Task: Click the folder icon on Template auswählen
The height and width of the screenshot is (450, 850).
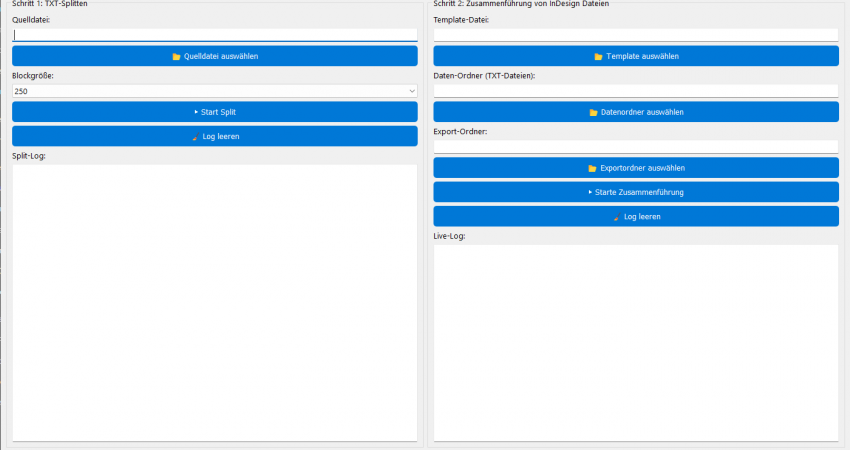Action: tap(598, 56)
